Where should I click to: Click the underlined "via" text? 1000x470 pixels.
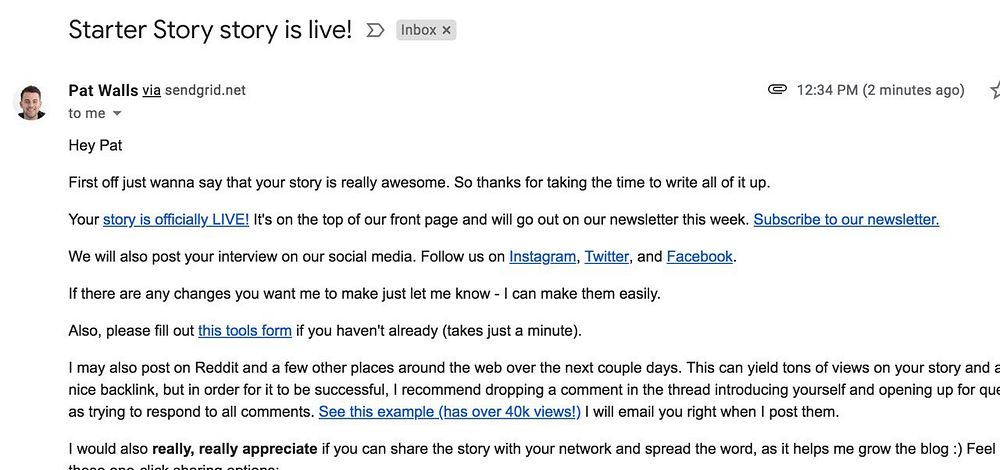click(x=151, y=90)
